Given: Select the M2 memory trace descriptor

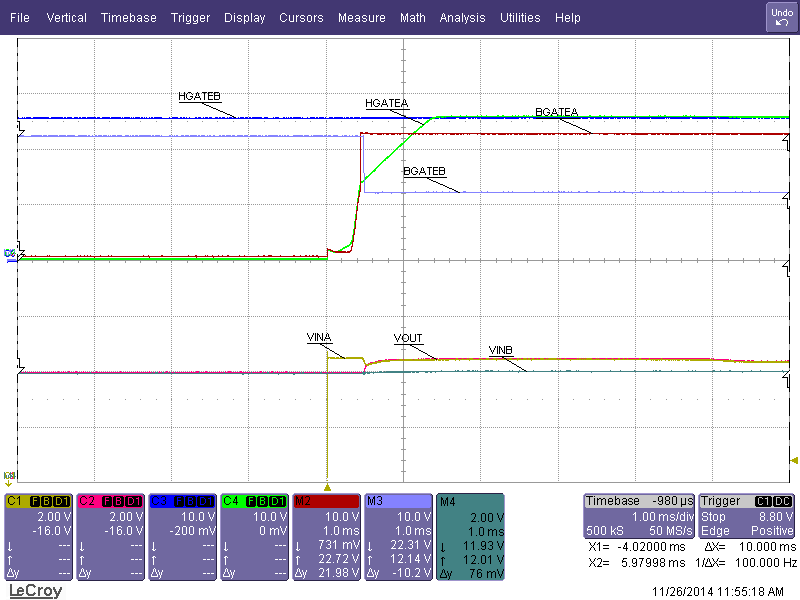Looking at the screenshot, I should pos(326,536).
